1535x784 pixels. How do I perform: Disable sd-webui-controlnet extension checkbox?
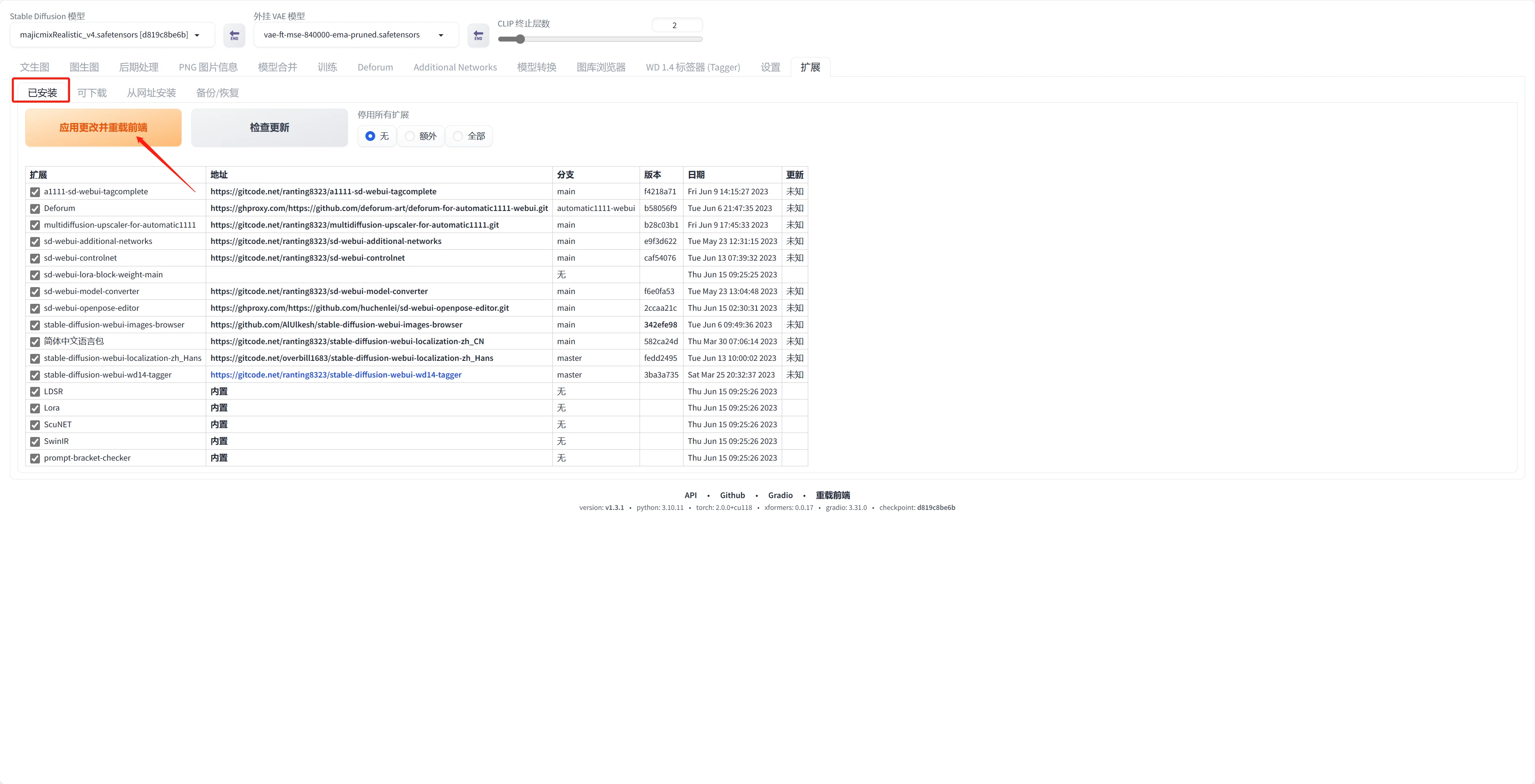click(35, 259)
